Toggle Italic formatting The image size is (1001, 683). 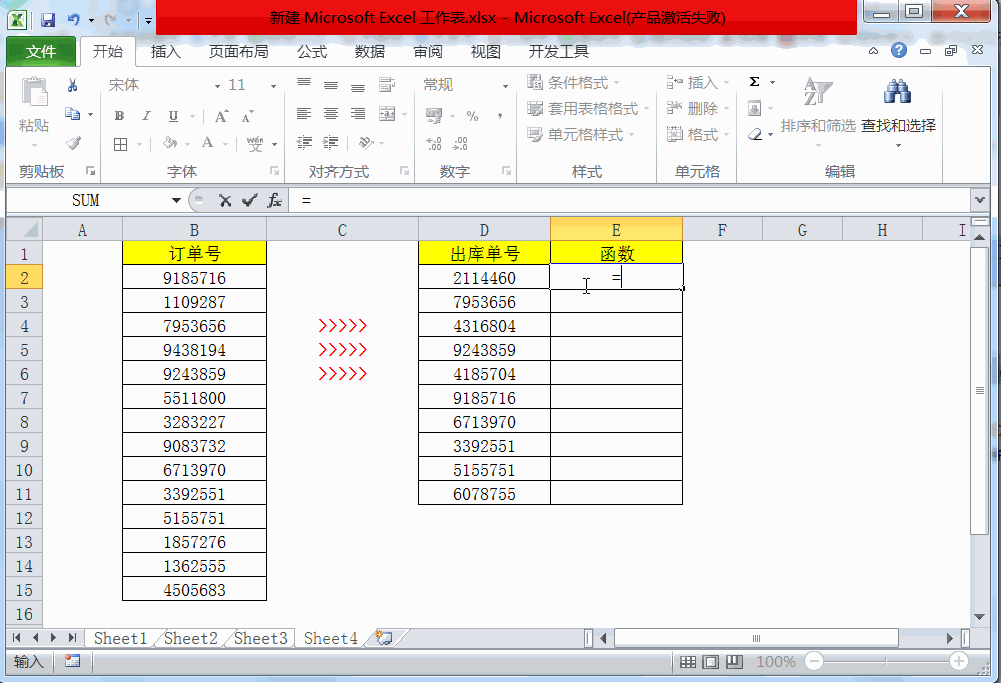(146, 116)
